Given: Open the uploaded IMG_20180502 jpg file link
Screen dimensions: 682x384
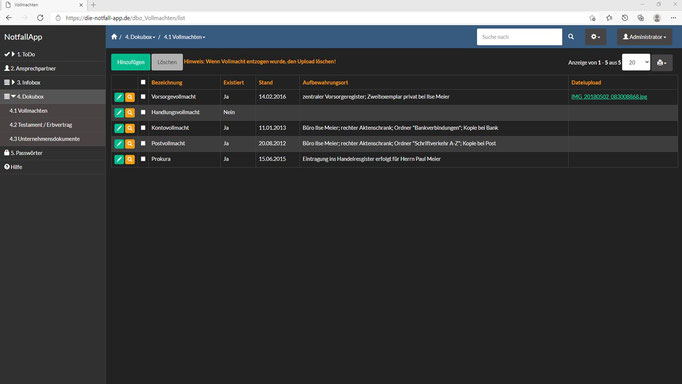Looking at the screenshot, I should [609, 97].
